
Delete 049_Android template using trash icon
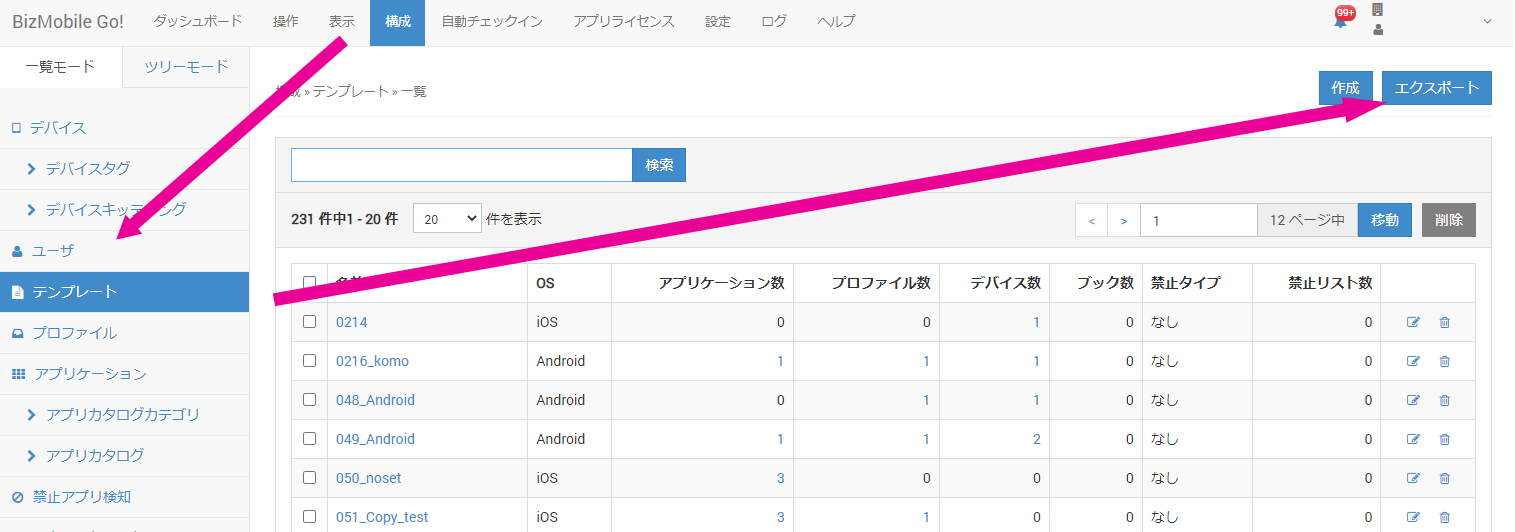click(x=1444, y=439)
